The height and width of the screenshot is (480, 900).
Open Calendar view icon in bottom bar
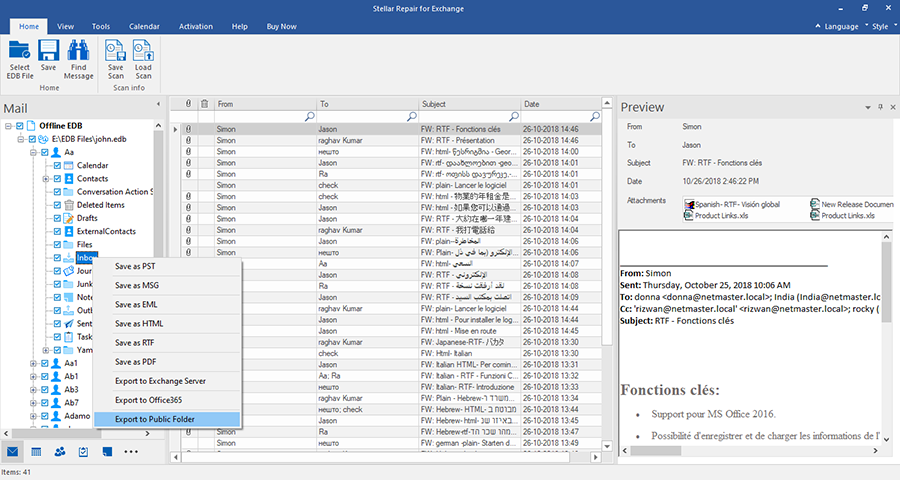pyautogui.click(x=36, y=452)
